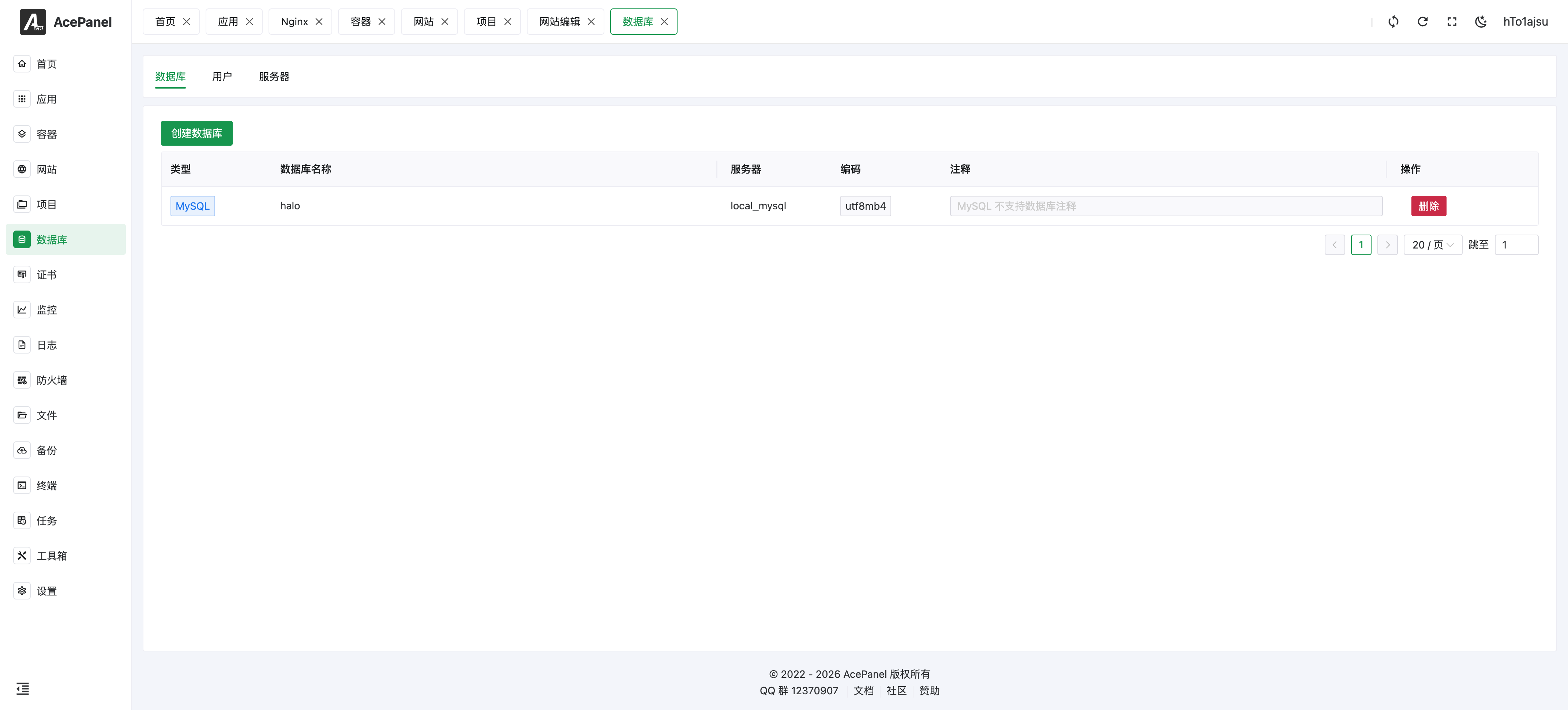Switch to the 服务器 tab
The height and width of the screenshot is (710, 1568).
[274, 77]
